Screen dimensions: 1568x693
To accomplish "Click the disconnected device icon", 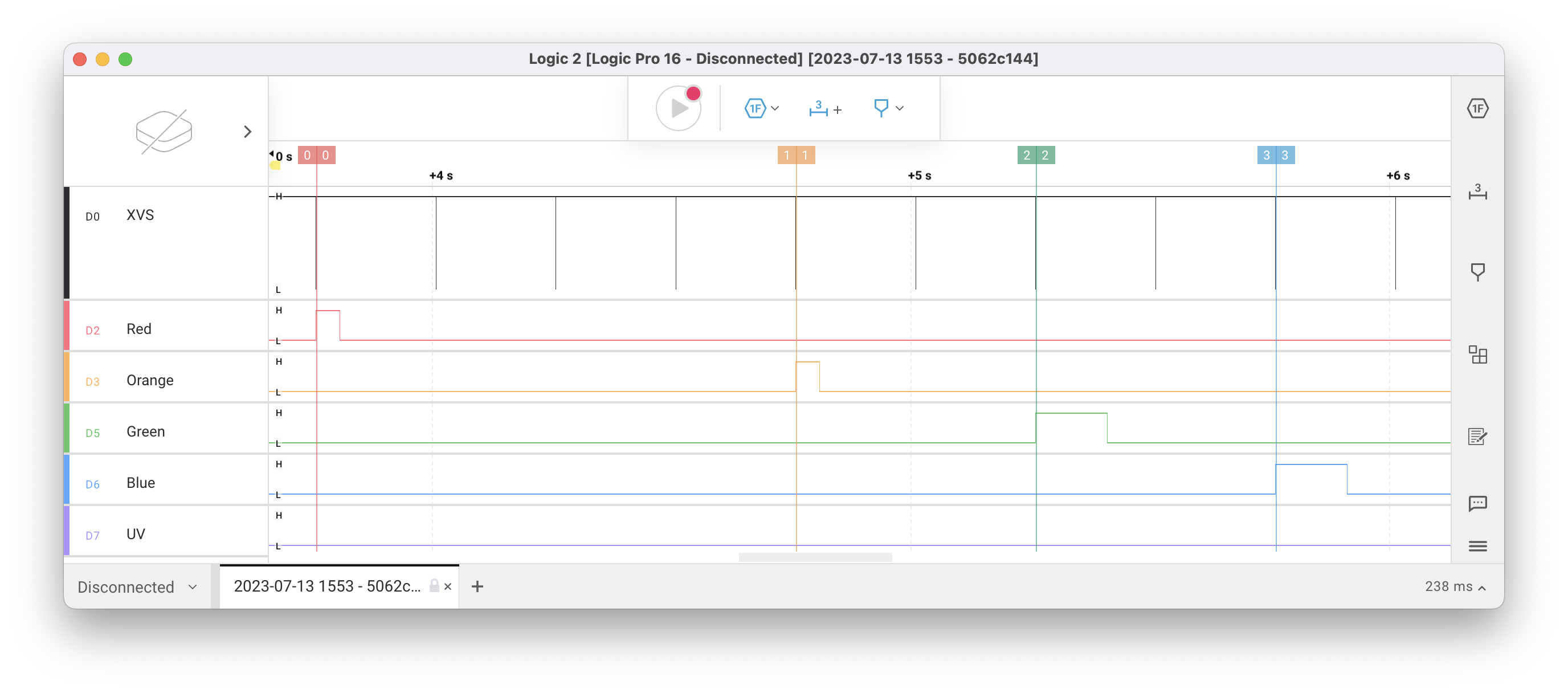I will pyautogui.click(x=164, y=132).
